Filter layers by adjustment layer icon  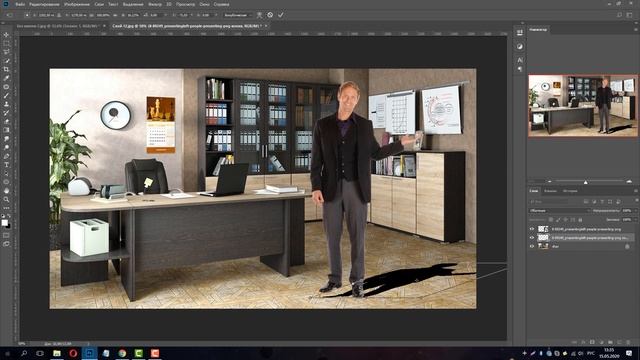[594, 202]
